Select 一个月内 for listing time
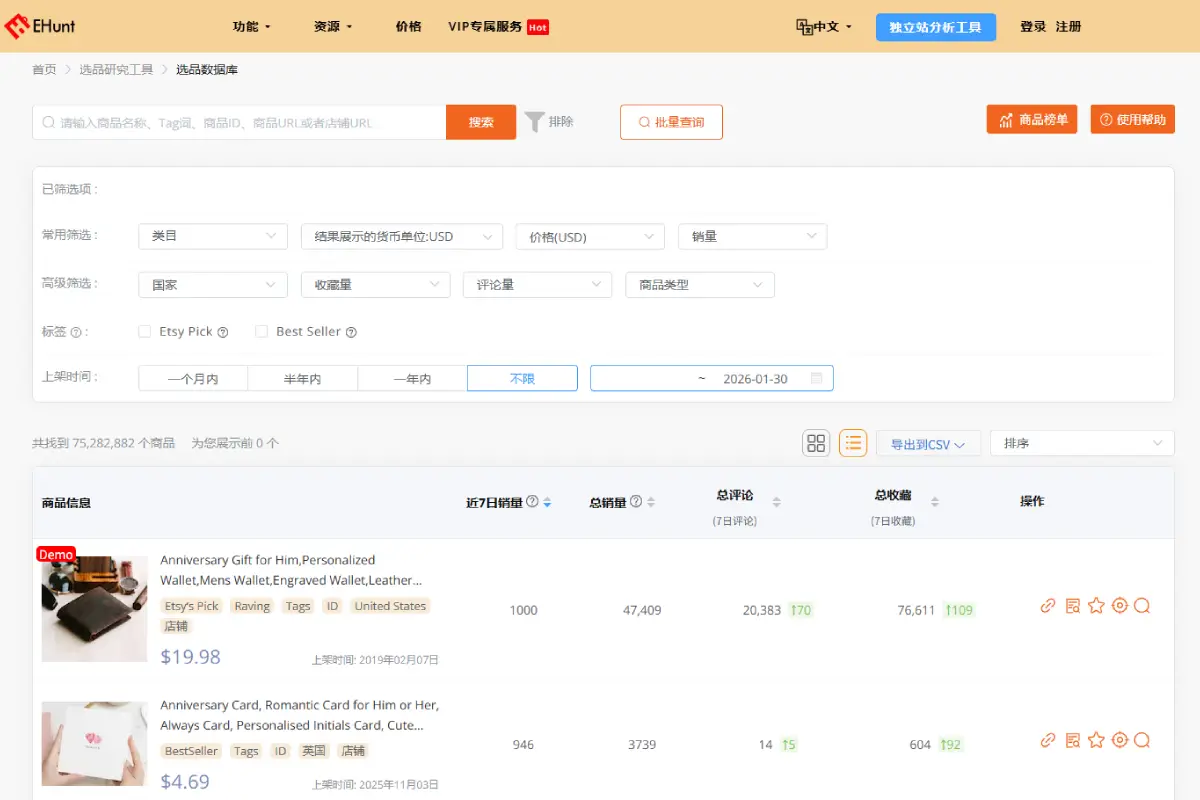 pyautogui.click(x=192, y=378)
